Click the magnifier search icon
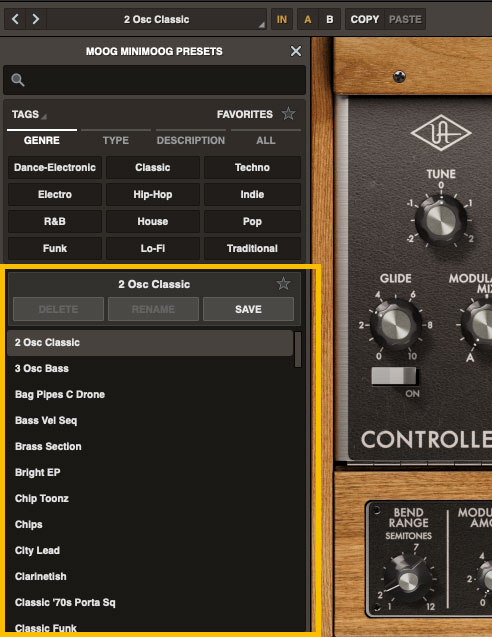The height and width of the screenshot is (637, 492). [17, 80]
